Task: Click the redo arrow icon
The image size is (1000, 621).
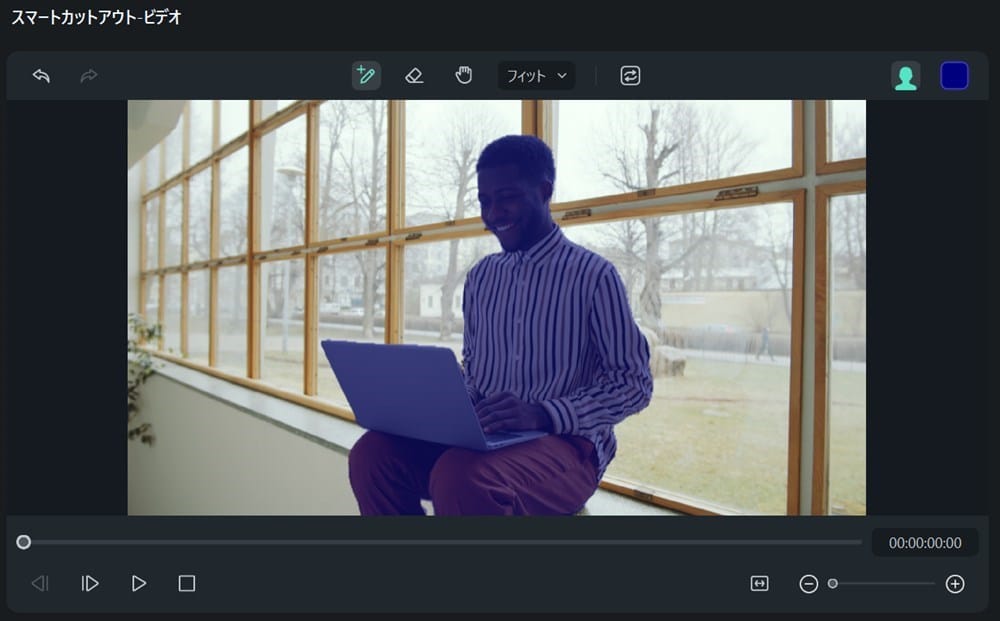Action: click(x=88, y=75)
